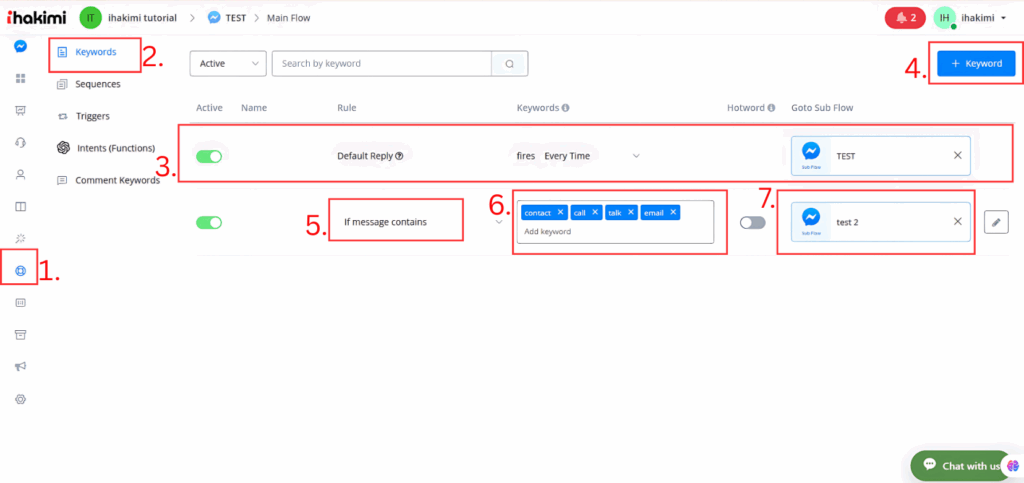The height and width of the screenshot is (483, 1024).
Task: Open the Chat with us widget
Action: point(962,466)
